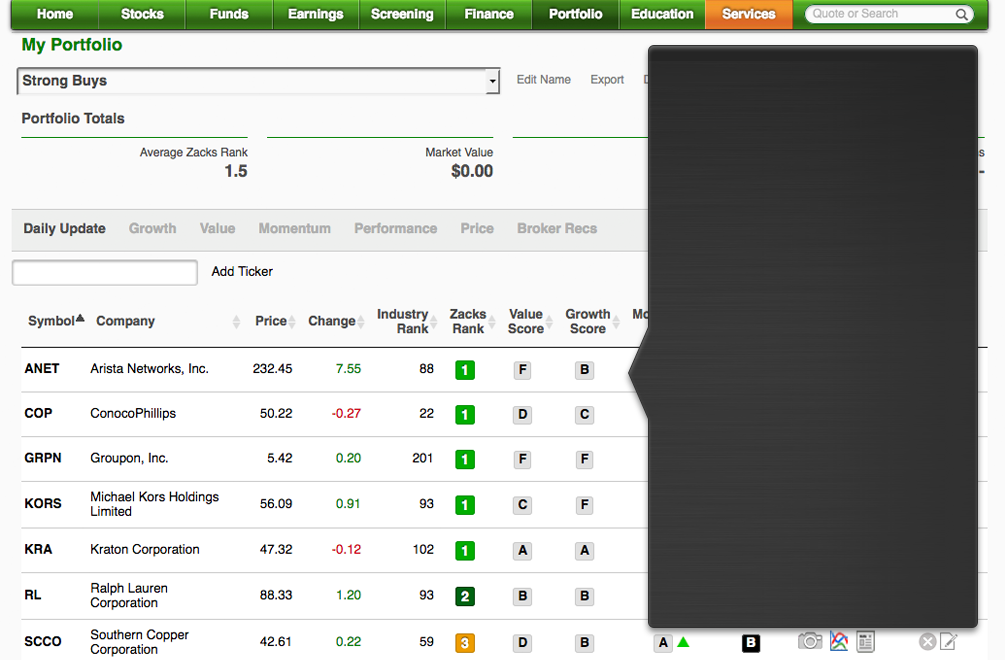1005x660 pixels.
Task: Click the Add Ticker button
Action: click(x=242, y=272)
